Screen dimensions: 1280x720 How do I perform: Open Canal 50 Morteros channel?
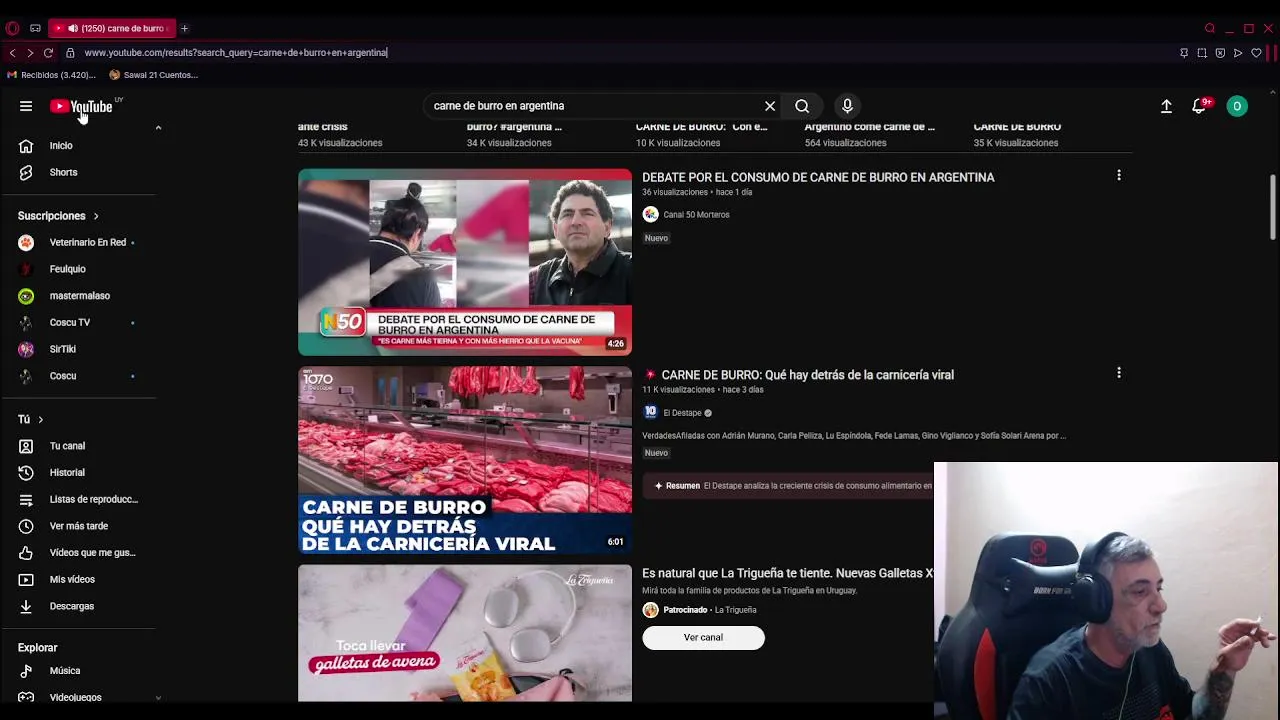click(x=696, y=214)
